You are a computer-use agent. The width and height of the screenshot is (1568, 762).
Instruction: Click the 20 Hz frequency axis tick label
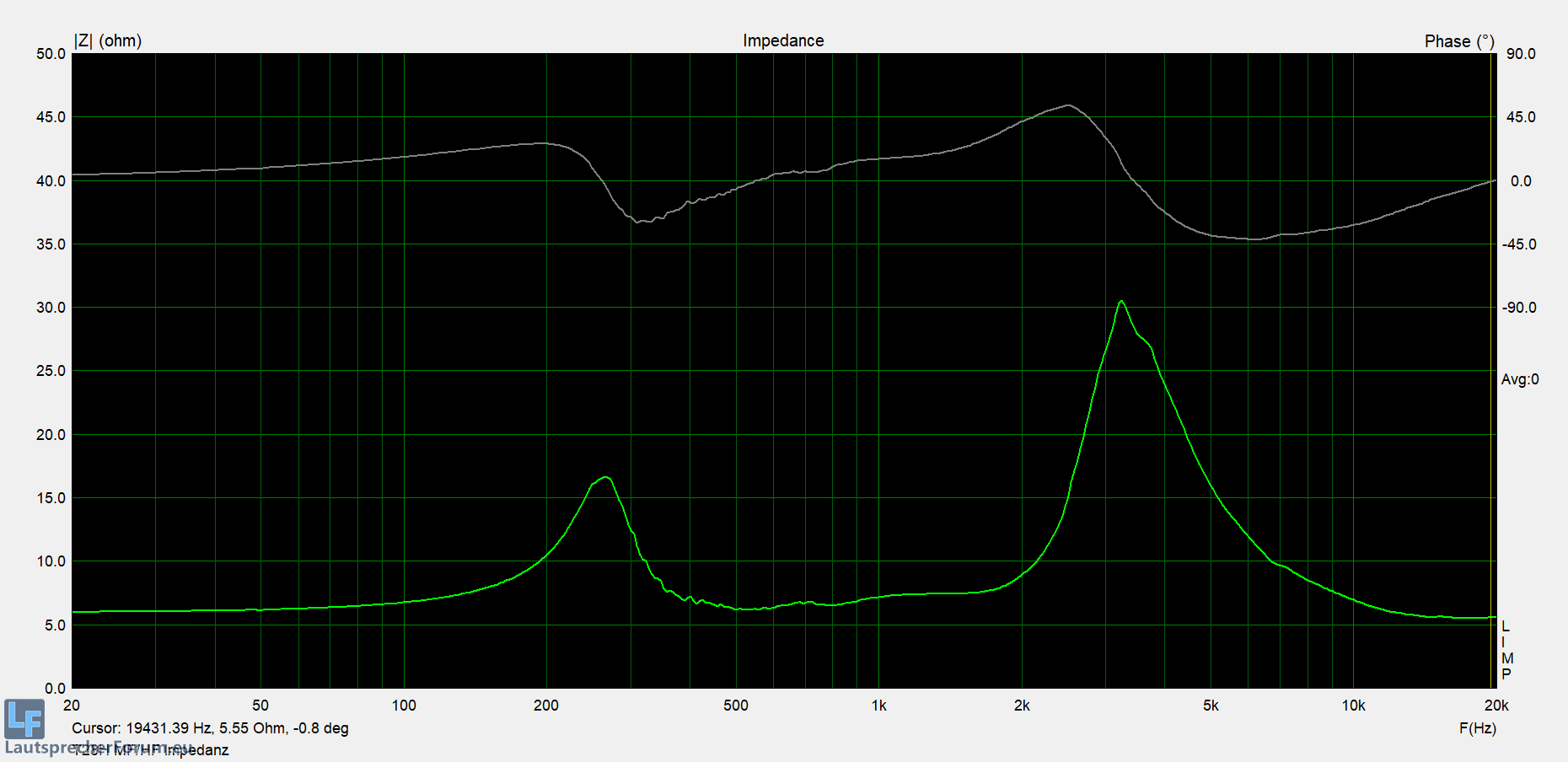[x=72, y=706]
